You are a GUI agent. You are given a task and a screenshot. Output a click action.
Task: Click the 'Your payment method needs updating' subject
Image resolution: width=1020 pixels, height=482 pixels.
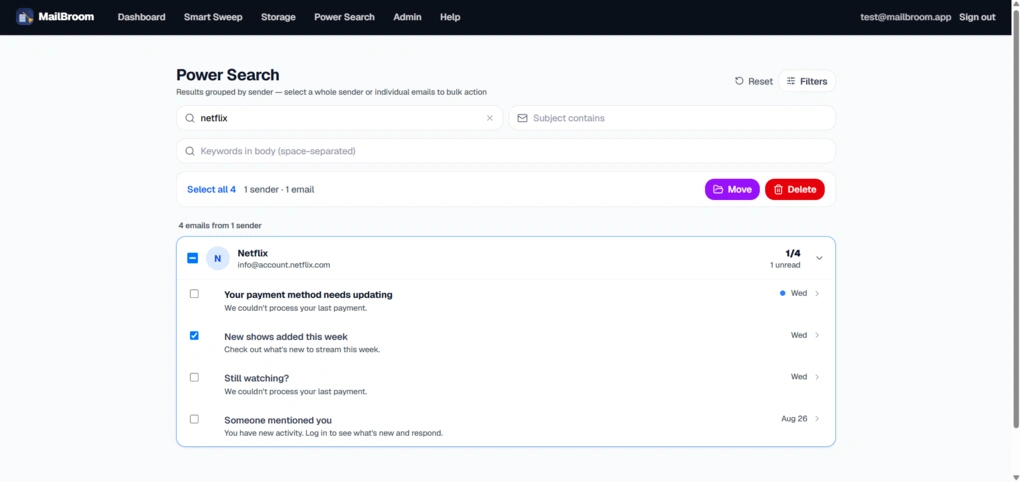[308, 295]
